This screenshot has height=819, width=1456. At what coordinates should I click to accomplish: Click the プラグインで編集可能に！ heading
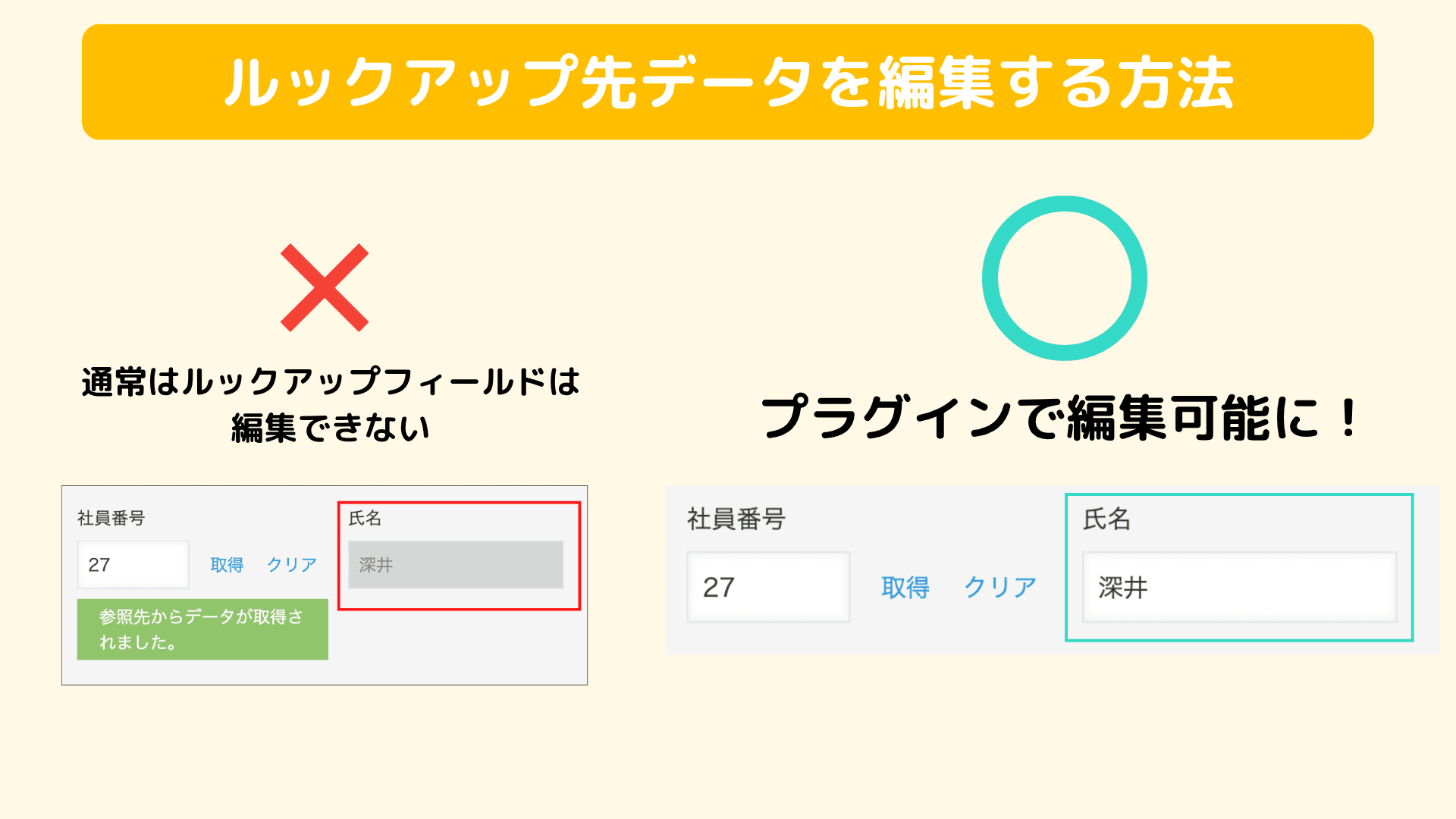click(x=1060, y=418)
